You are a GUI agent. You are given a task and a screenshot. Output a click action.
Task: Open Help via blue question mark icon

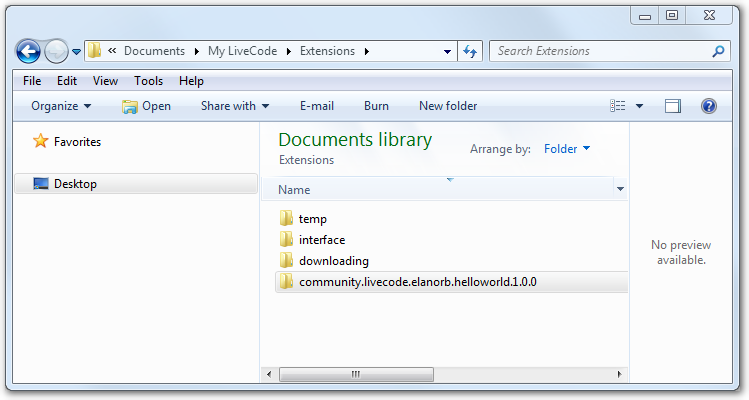pyautogui.click(x=709, y=106)
